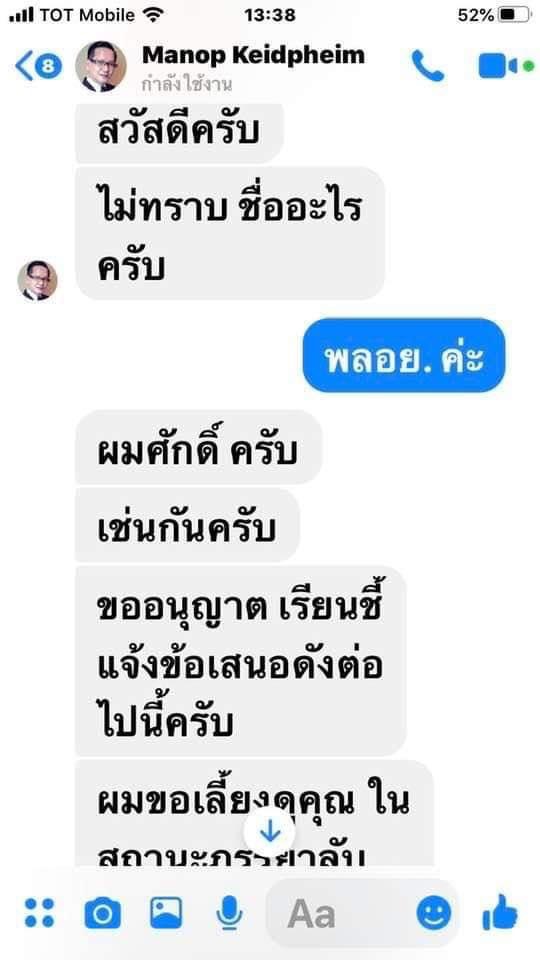Open the photo gallery picker
Image resolution: width=540 pixels, height=960 pixels.
(x=166, y=913)
